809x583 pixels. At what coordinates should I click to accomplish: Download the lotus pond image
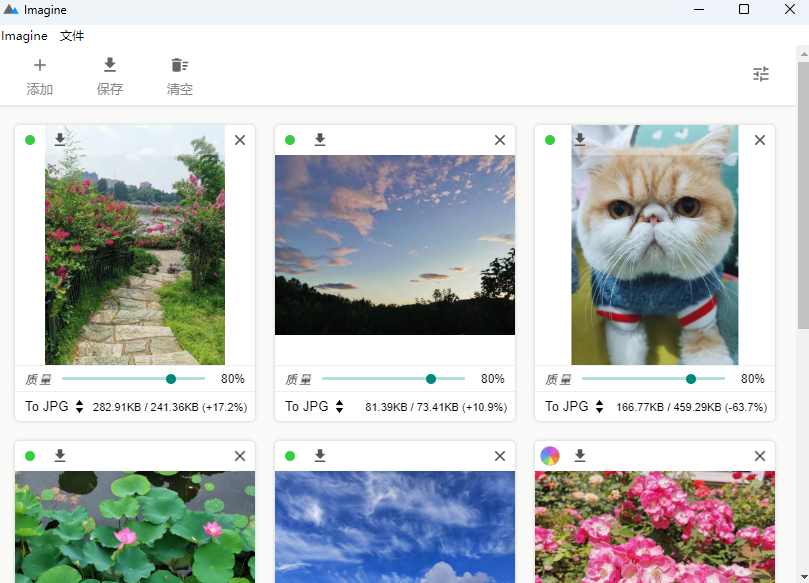[x=60, y=456]
